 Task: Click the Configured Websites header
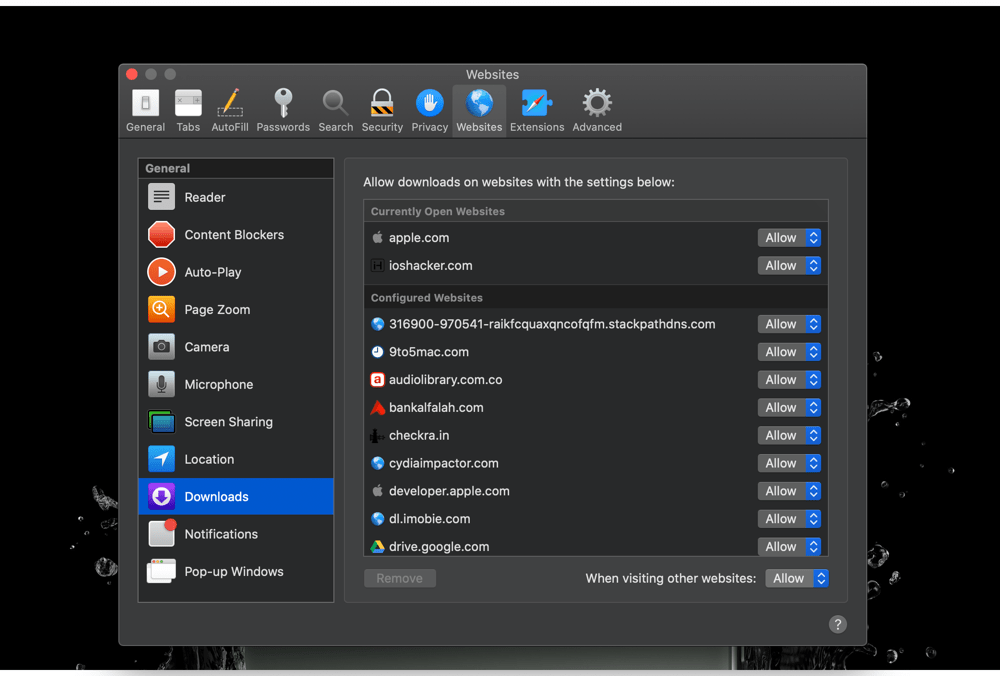coord(427,298)
